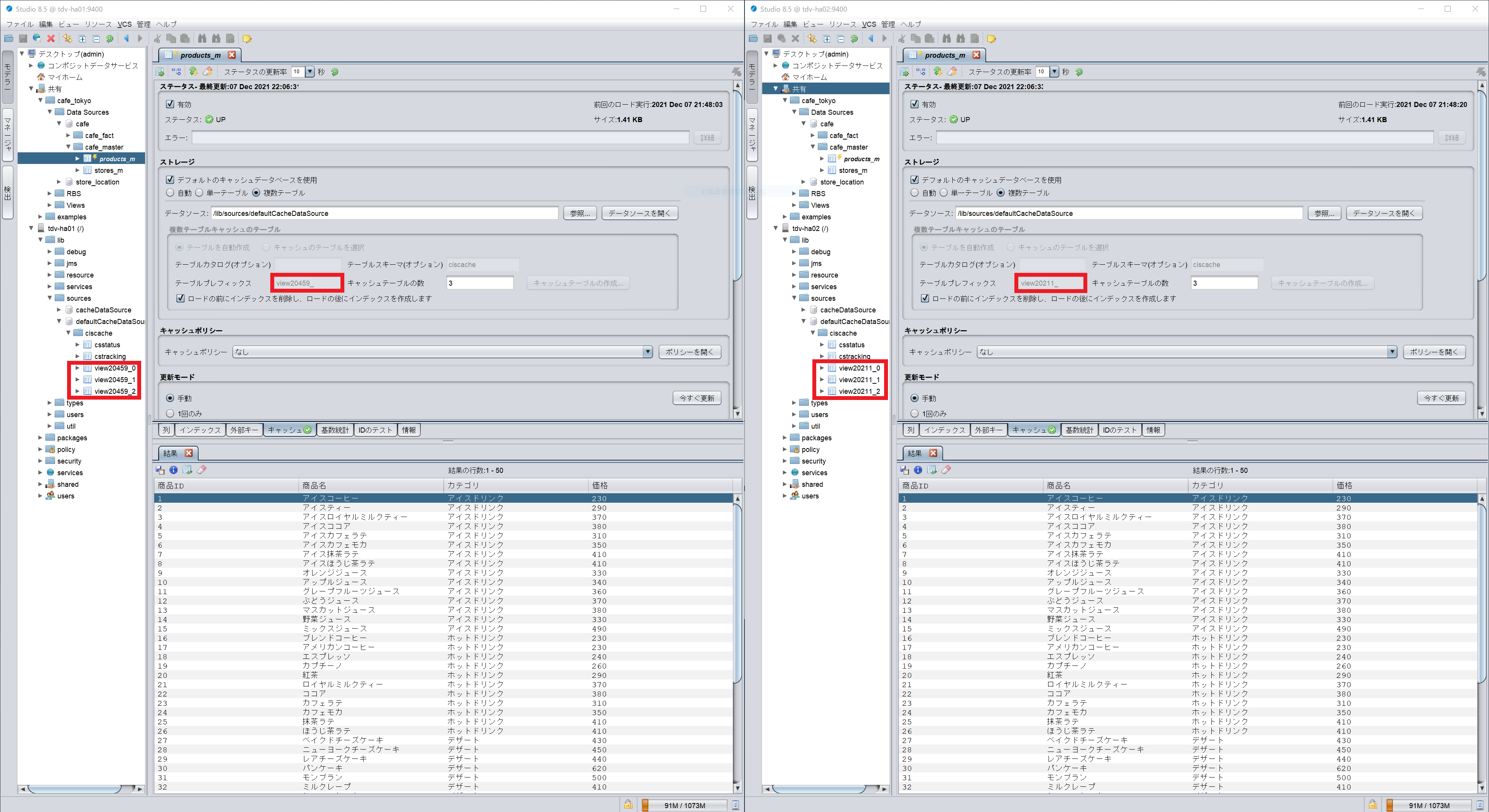Click データソースを開く button in tdv-ha01

point(639,213)
